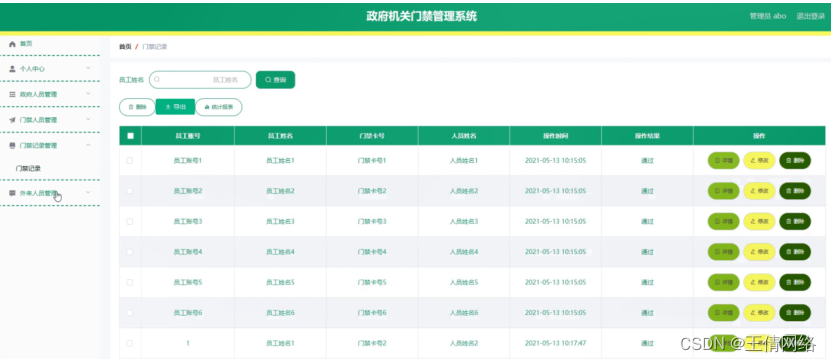Click 删除 for the 员工账号1 row
This screenshot has width=832, height=362.
click(795, 160)
